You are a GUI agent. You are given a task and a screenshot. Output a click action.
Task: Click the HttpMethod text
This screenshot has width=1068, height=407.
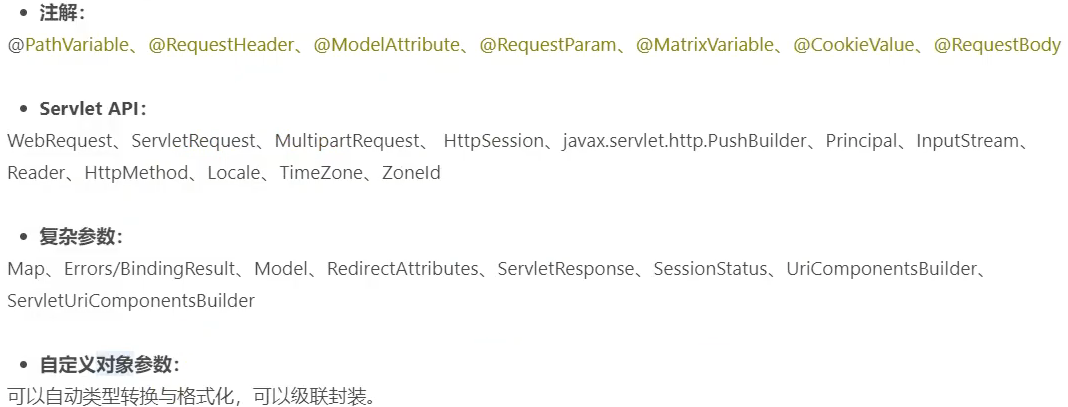pyautogui.click(x=136, y=173)
